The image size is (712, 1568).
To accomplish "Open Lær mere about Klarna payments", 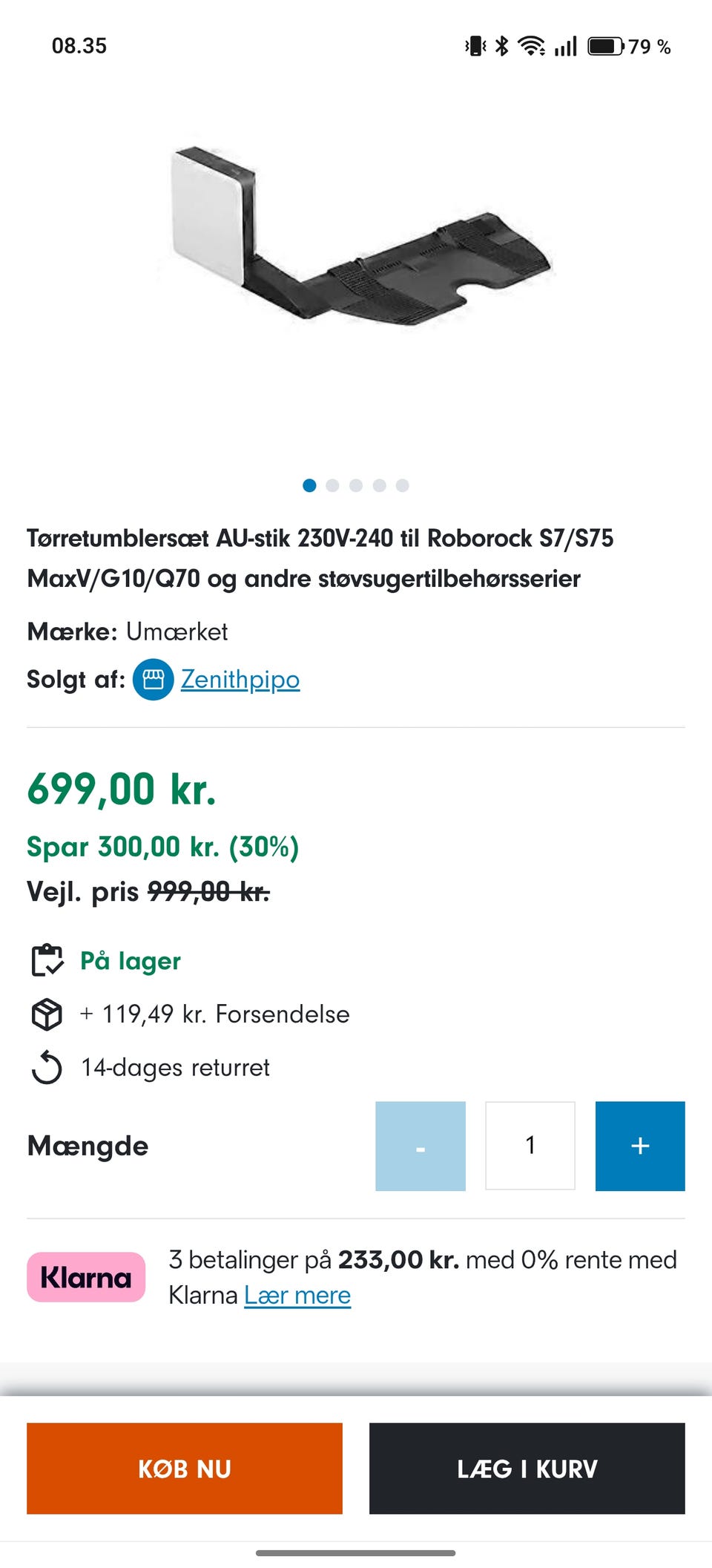I will coord(297,1294).
